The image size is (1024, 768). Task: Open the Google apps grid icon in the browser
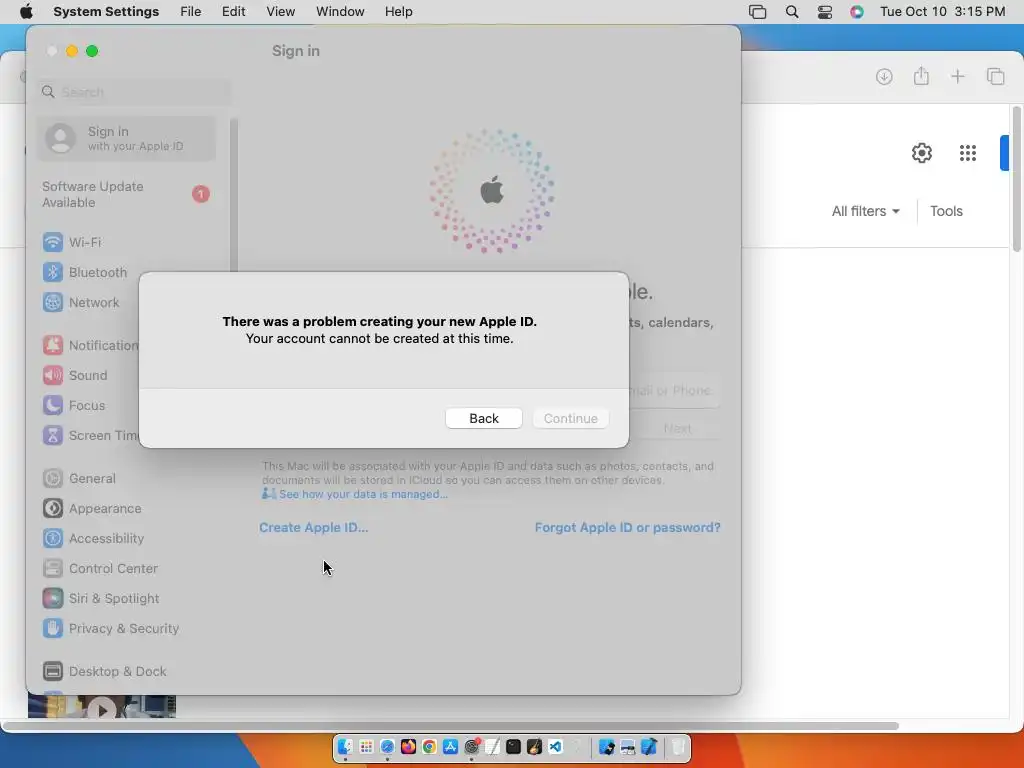click(967, 153)
